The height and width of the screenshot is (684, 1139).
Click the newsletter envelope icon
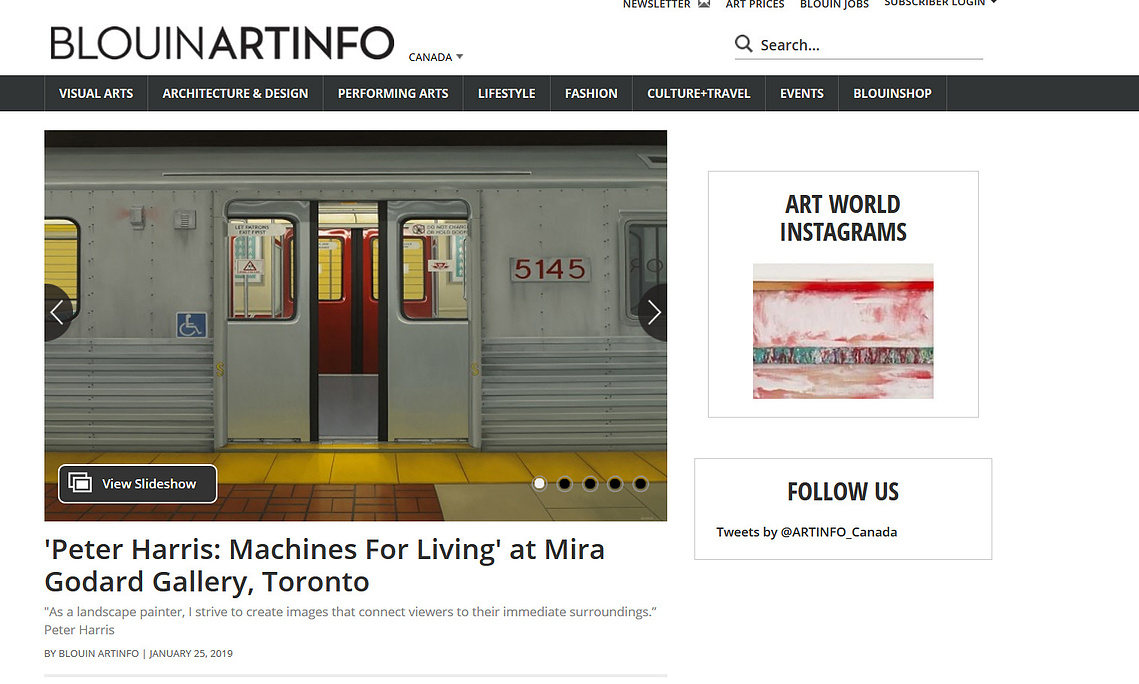tap(703, 4)
